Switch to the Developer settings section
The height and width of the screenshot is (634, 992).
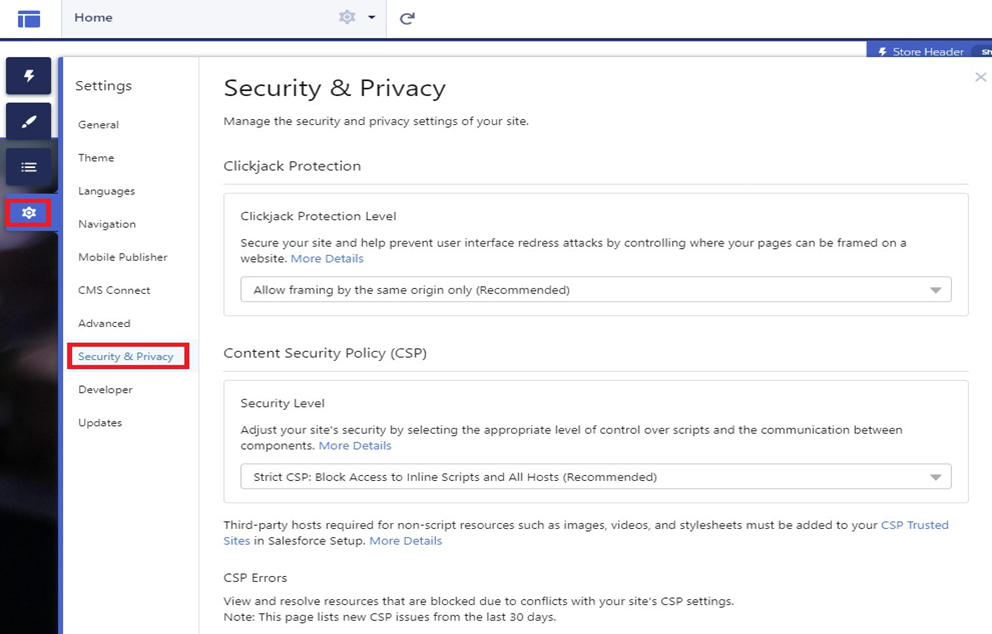pyautogui.click(x=105, y=390)
